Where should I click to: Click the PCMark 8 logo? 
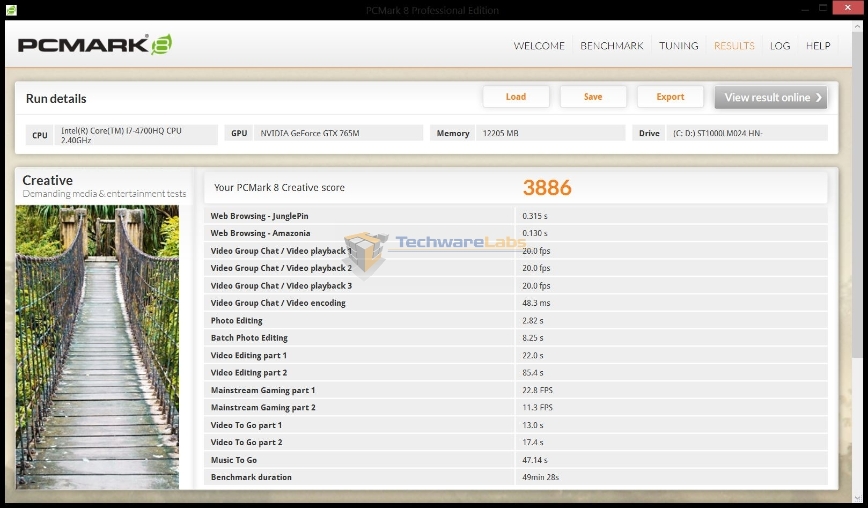(x=95, y=45)
